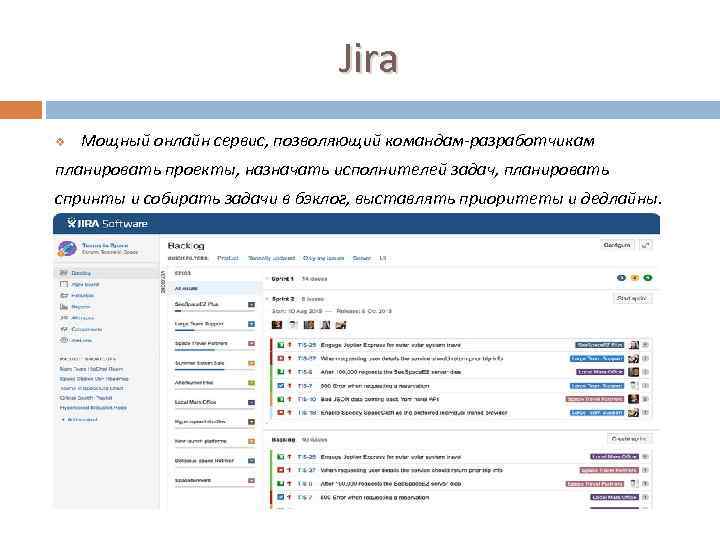Click Local Mars Office label on Backlog TIS-25 row
720x540 pixels.
point(614,457)
